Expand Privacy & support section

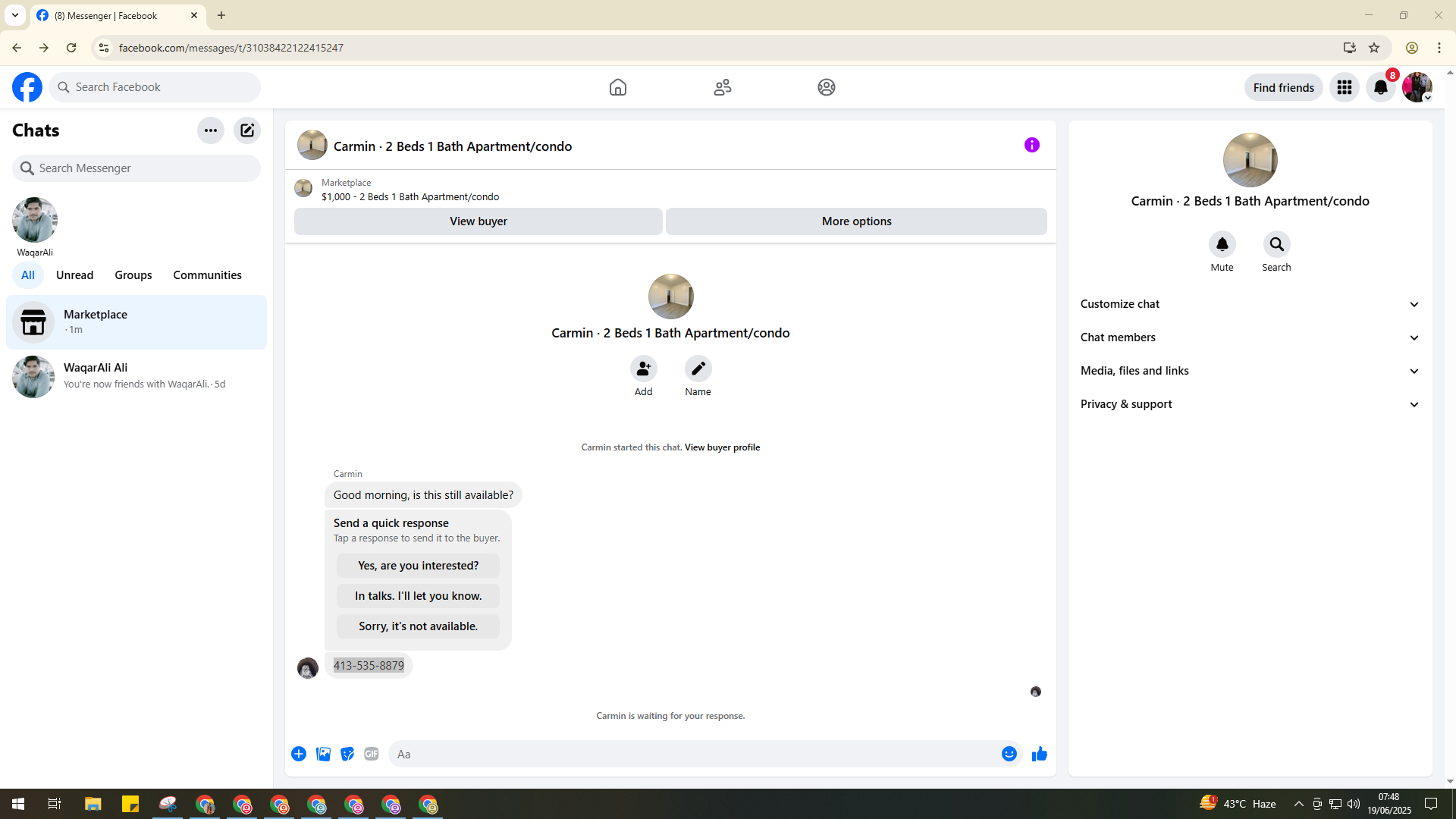(x=1250, y=404)
